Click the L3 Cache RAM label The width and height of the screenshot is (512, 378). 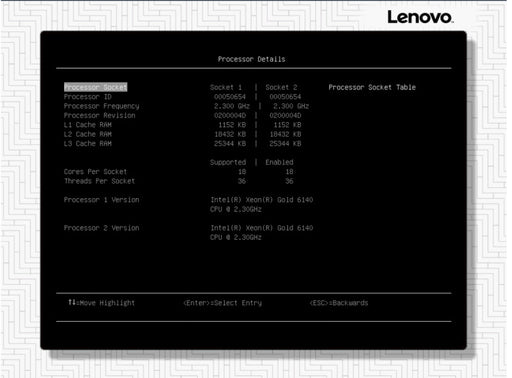click(x=88, y=143)
